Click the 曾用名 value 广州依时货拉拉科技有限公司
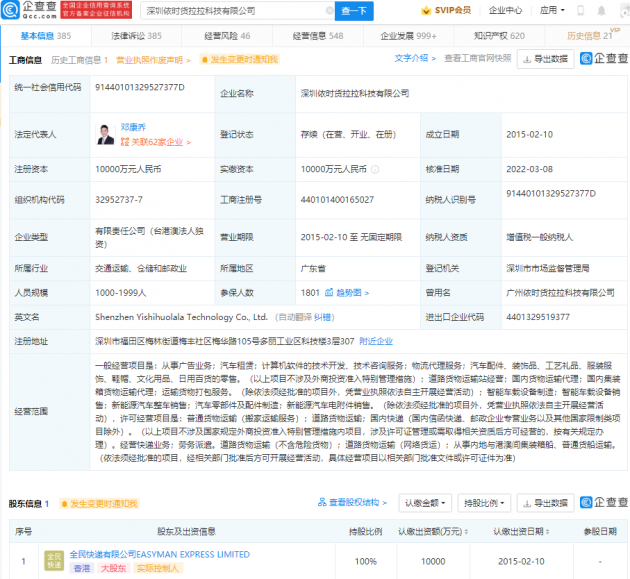 click(560, 293)
